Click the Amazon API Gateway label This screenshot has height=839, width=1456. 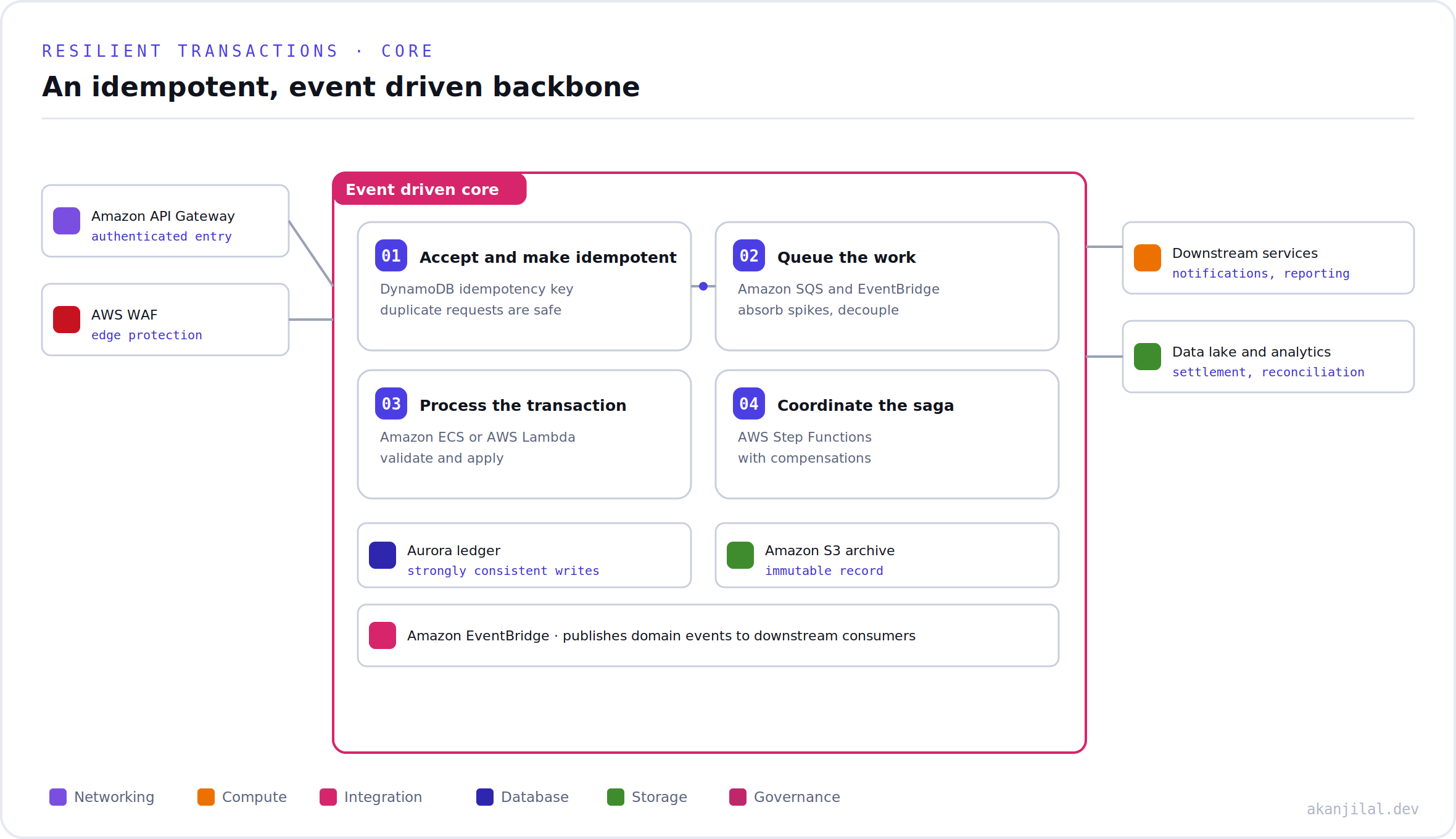tap(163, 216)
